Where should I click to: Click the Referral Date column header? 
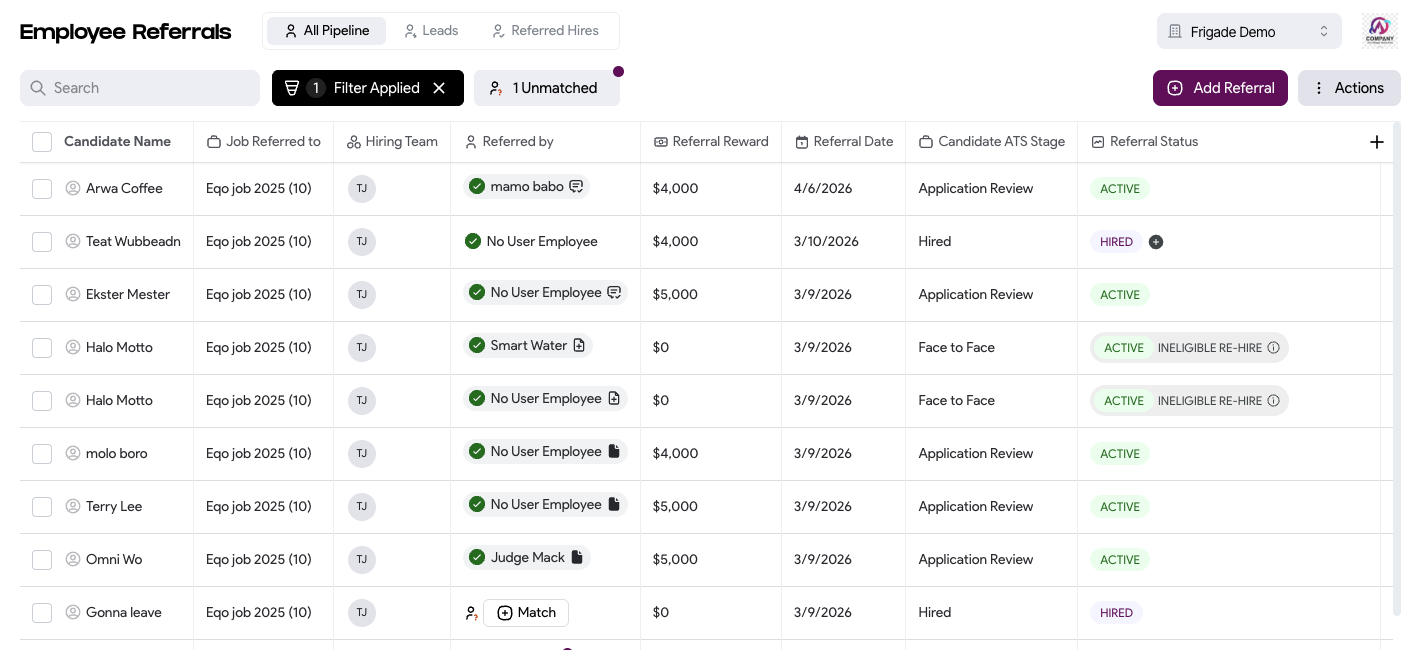click(x=843, y=142)
